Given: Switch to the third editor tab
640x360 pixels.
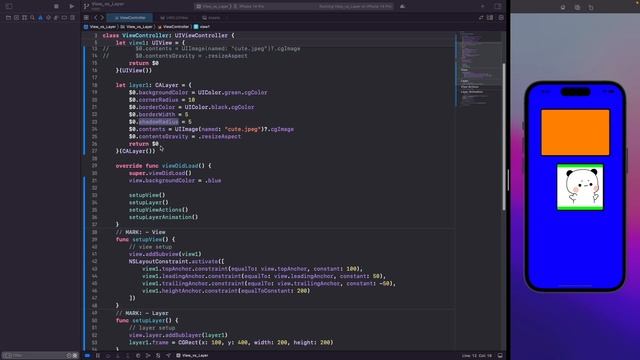Looking at the screenshot, I should (x=211, y=18).
